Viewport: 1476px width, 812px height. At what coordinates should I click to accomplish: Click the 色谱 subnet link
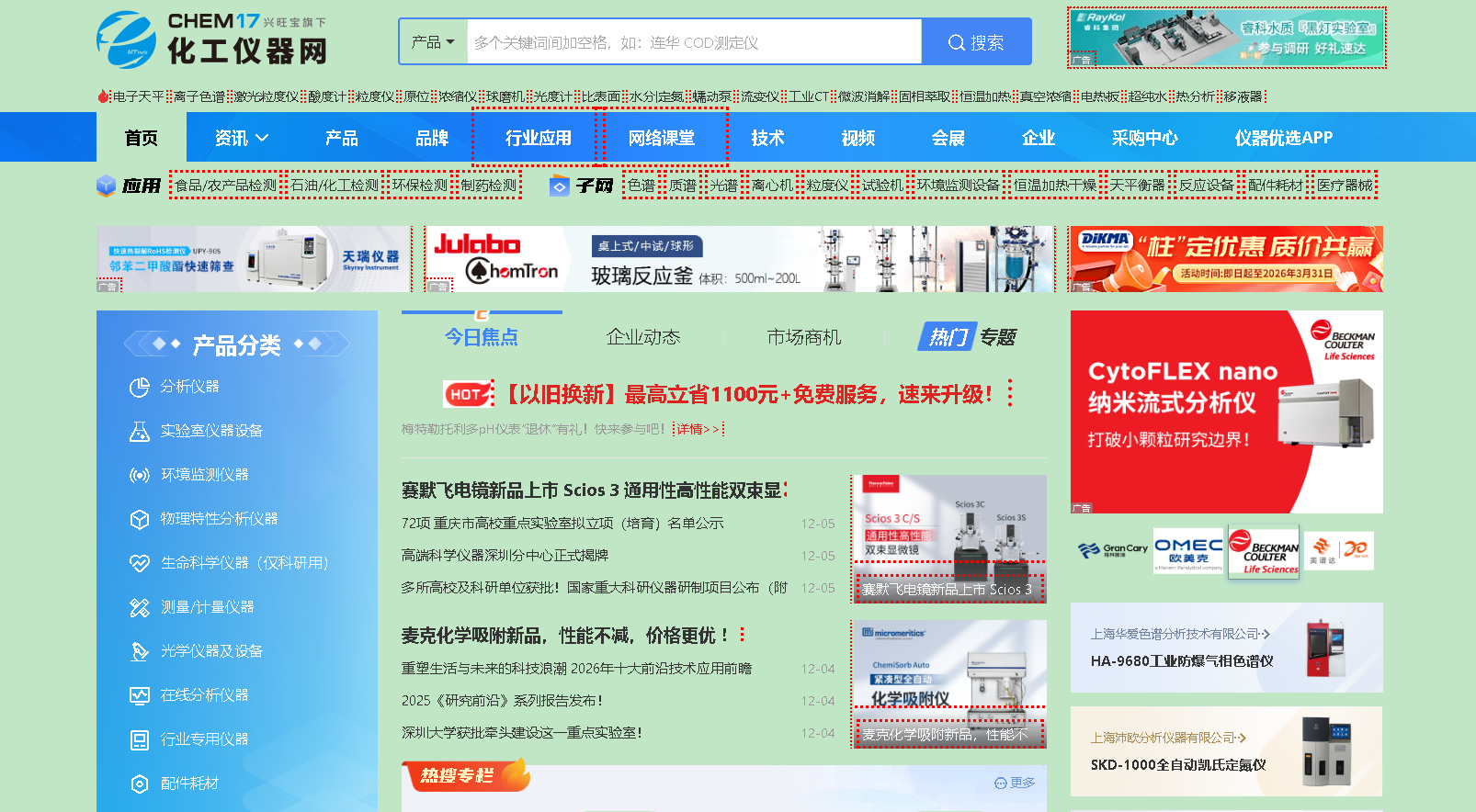coord(641,186)
